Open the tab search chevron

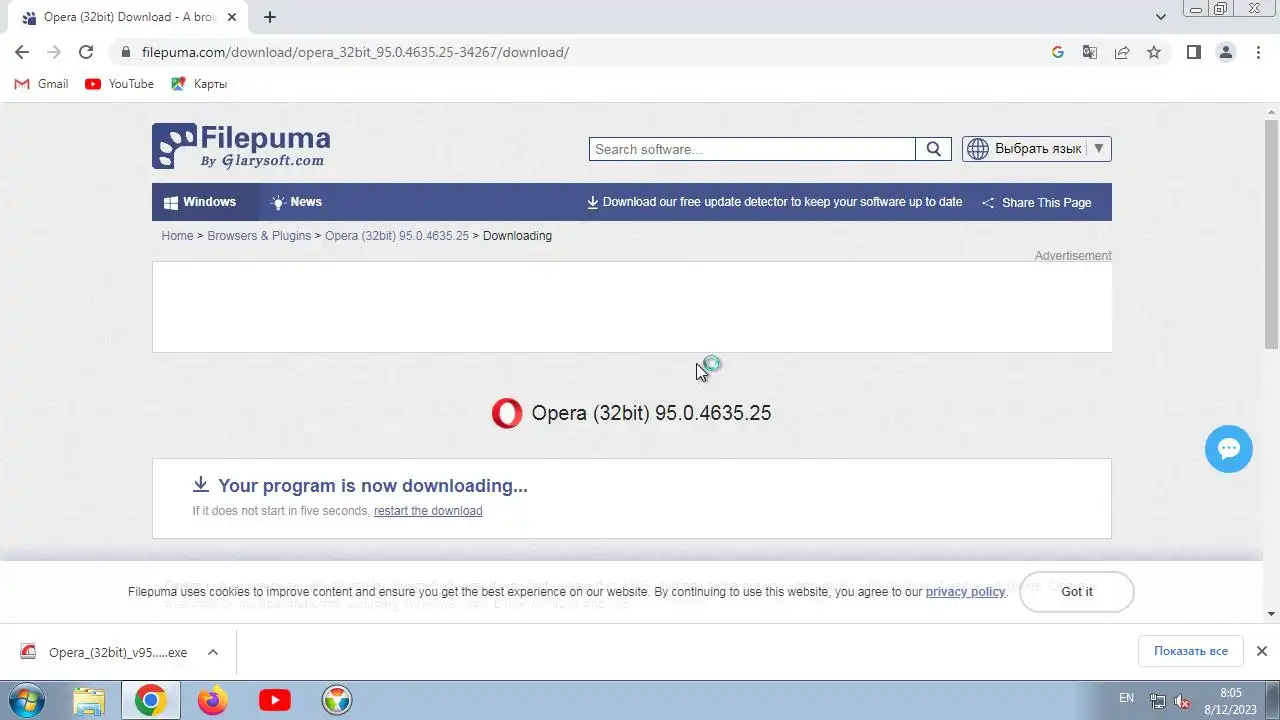(x=1161, y=17)
